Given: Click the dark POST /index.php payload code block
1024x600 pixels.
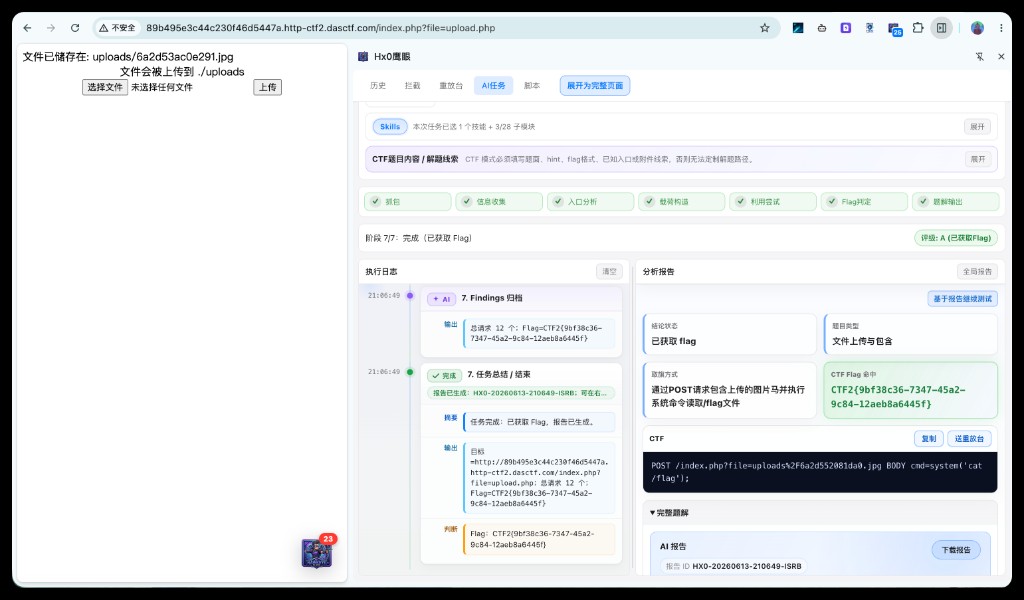Looking at the screenshot, I should [x=820, y=472].
